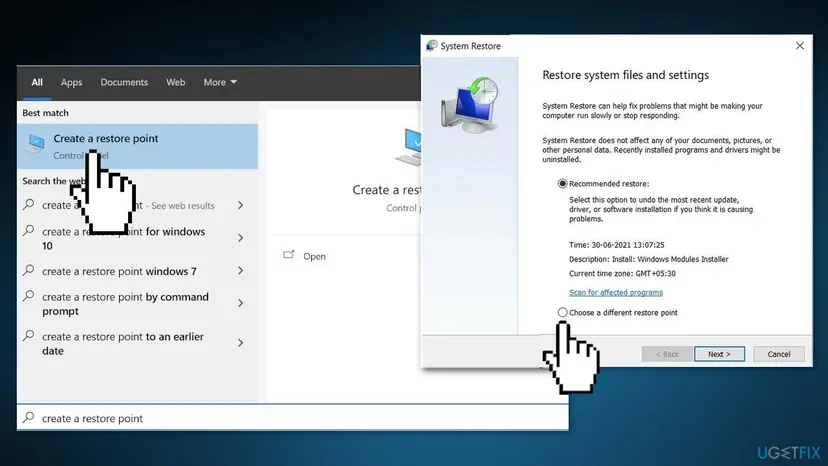Click 'Description: Install: Windows Modules Installer' text
828x466 pixels.
point(648,259)
